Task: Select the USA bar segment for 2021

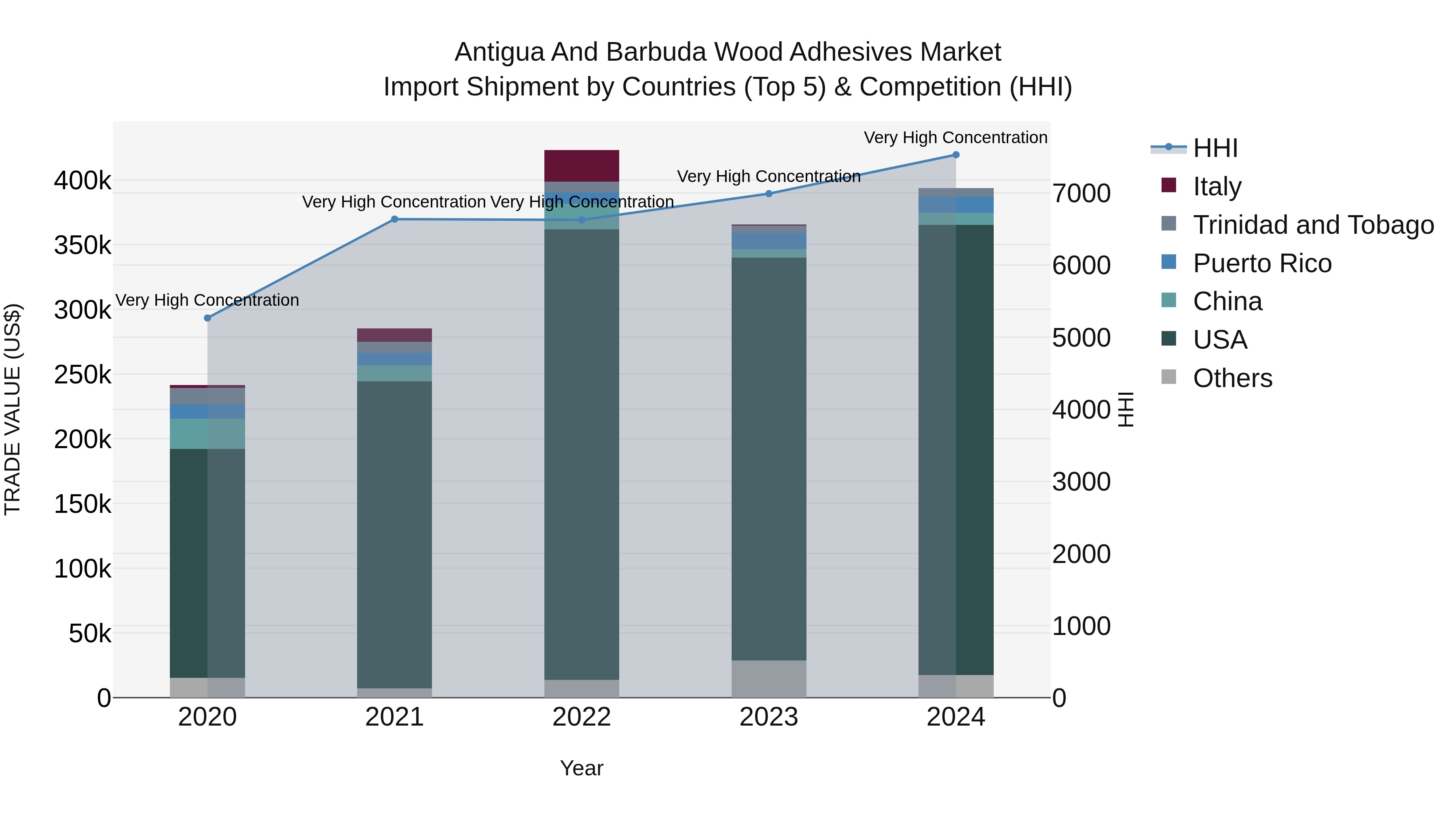Action: pos(394,535)
